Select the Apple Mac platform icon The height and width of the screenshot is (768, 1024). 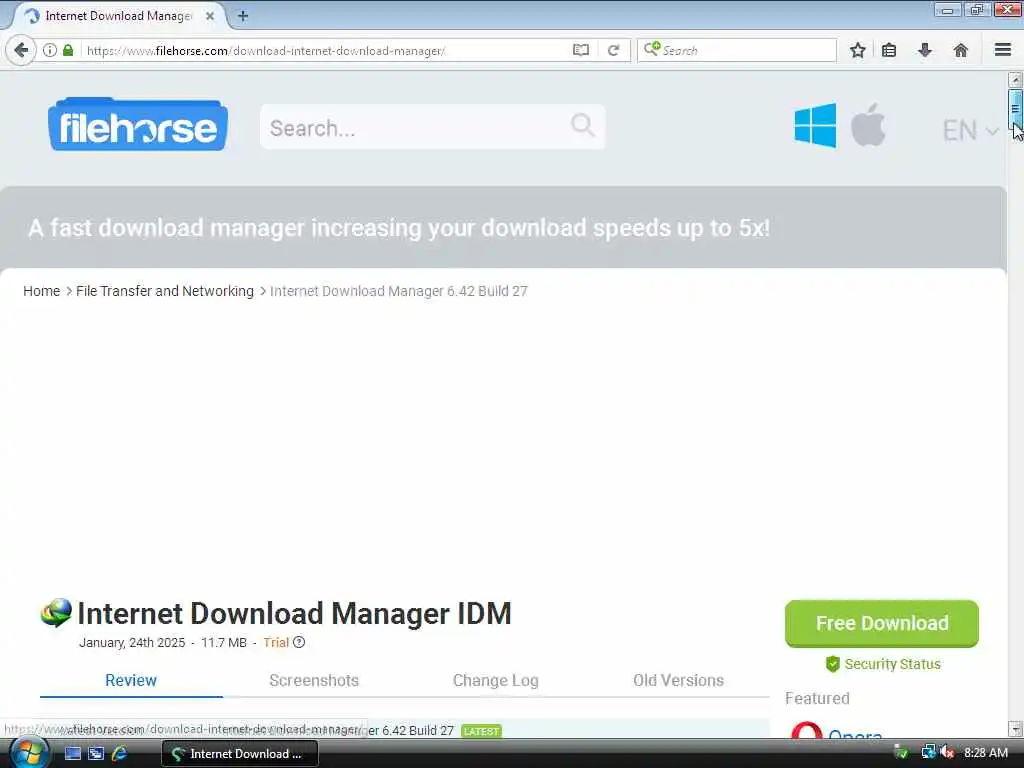pyautogui.click(x=869, y=124)
